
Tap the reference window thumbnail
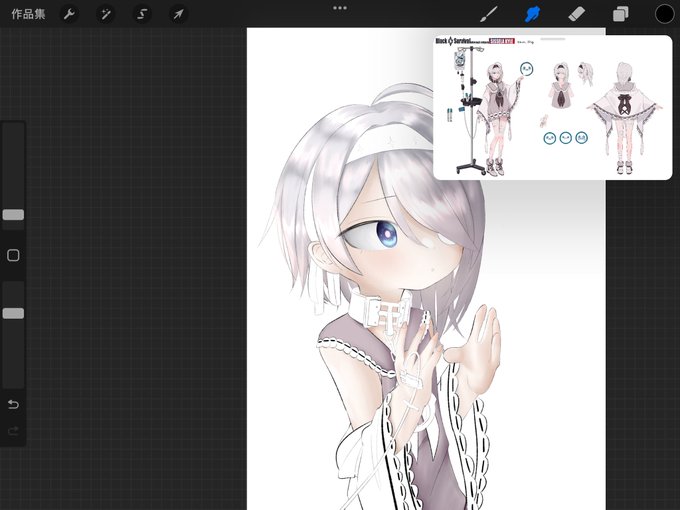(552, 108)
